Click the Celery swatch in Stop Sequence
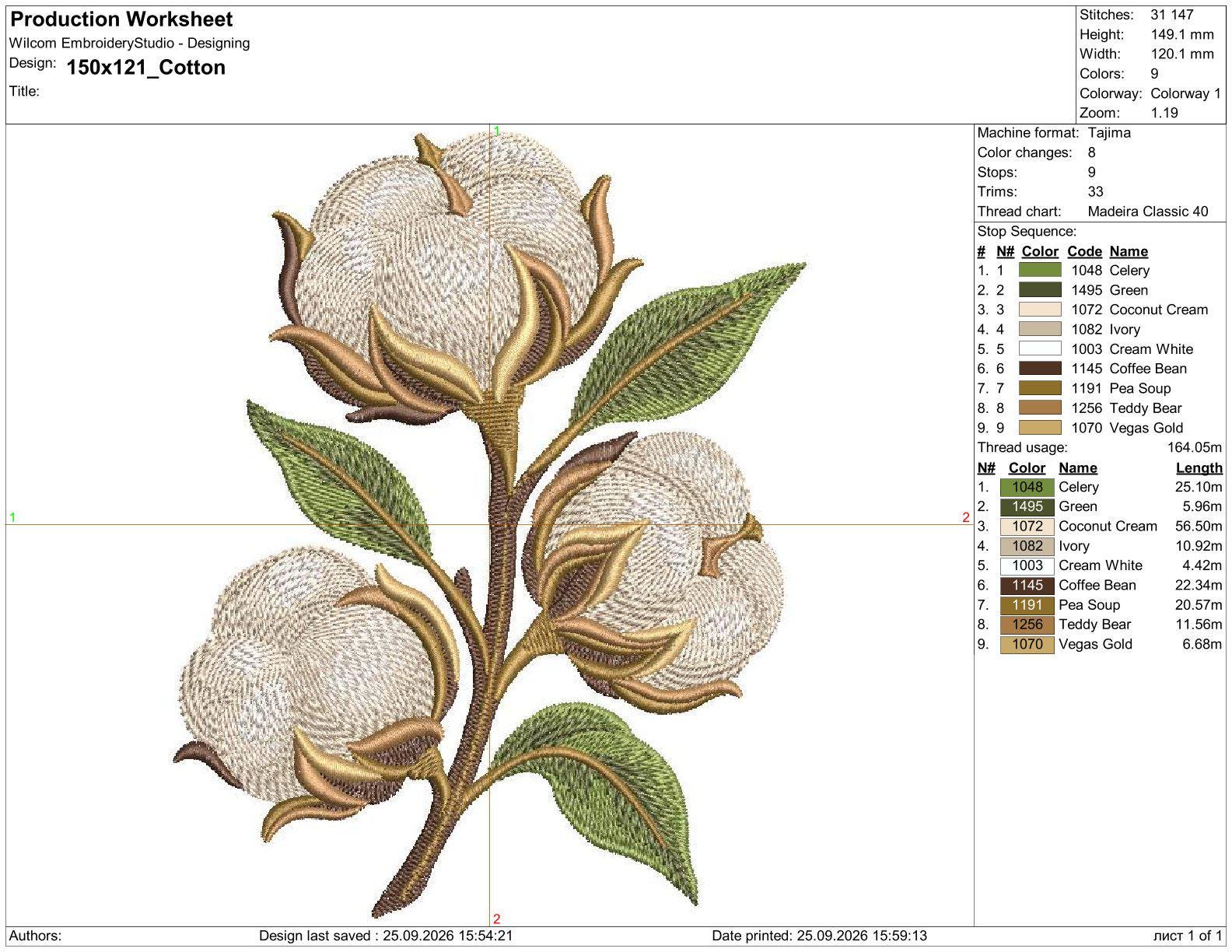The image size is (1232, 952). [1040, 271]
